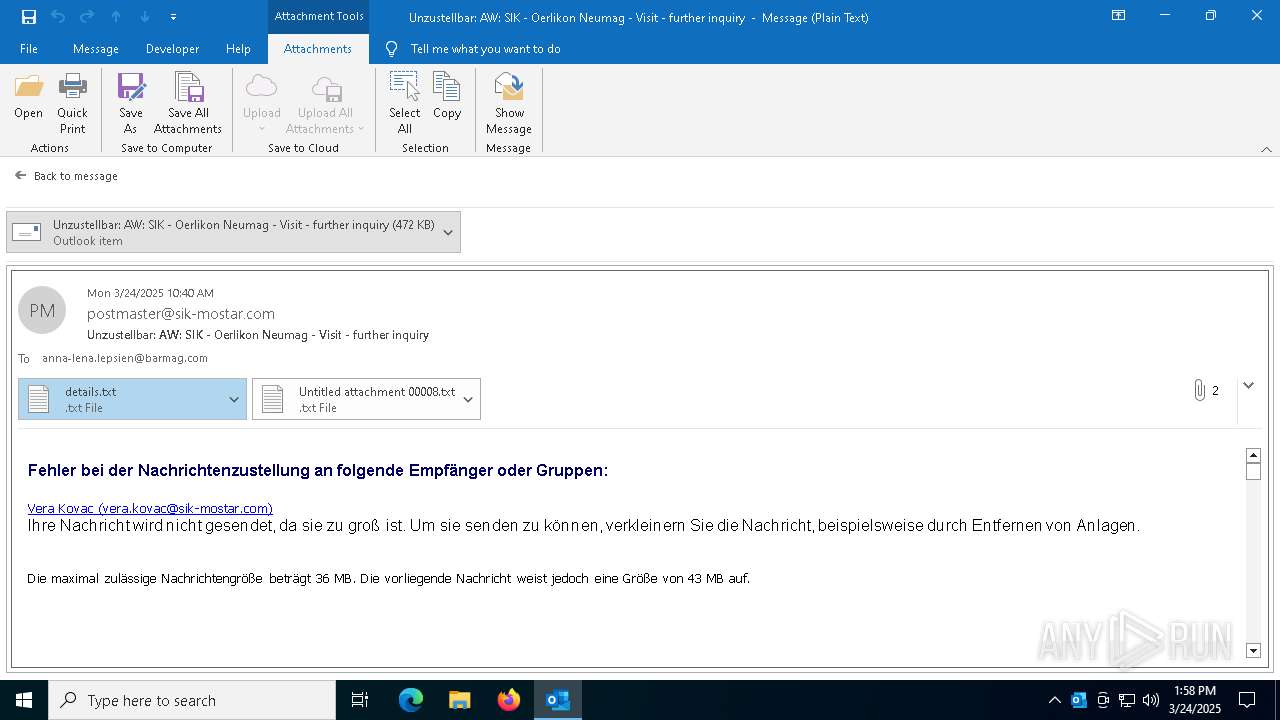Open the Customize Quick Access Toolbar dropdown
The height and width of the screenshot is (720, 1280).
pyautogui.click(x=173, y=17)
